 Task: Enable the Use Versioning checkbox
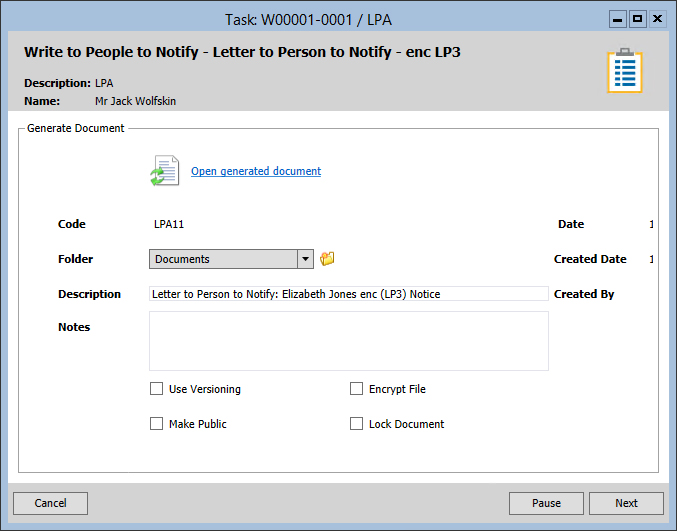click(x=156, y=389)
